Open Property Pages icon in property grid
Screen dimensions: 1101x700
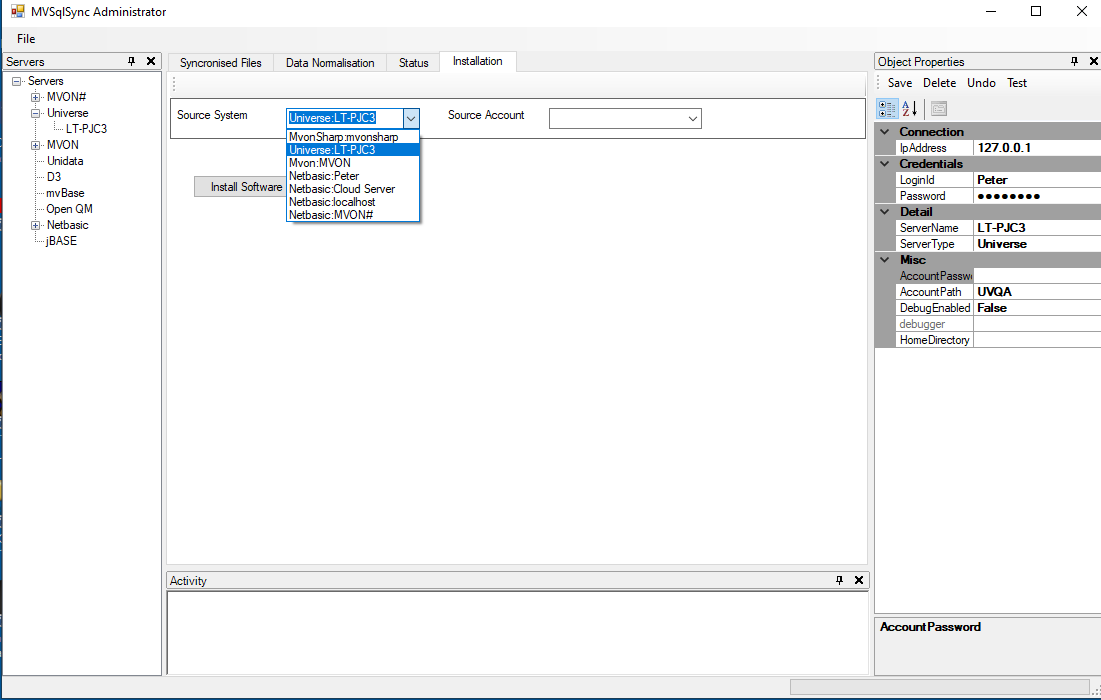[x=939, y=109]
